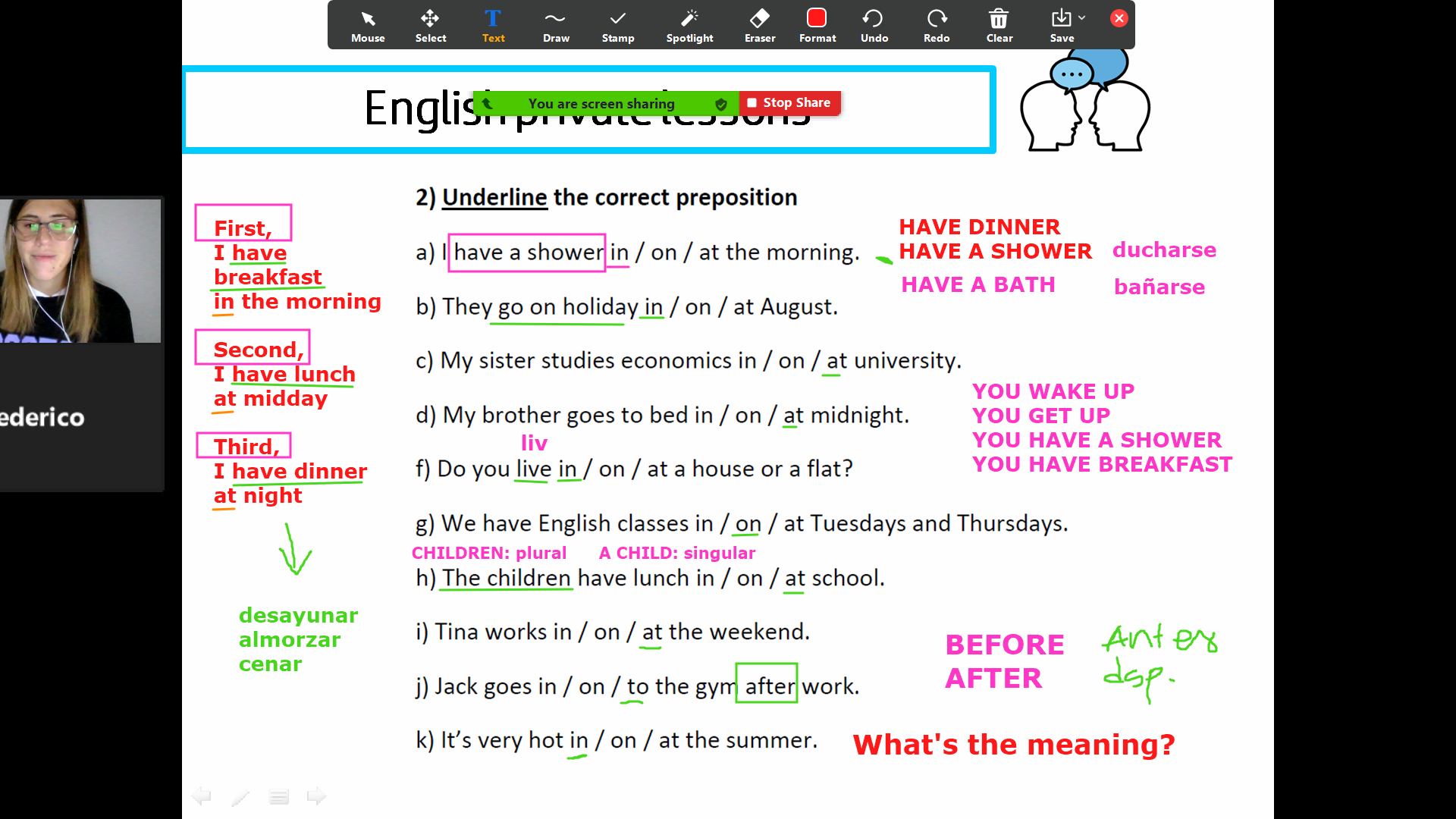Click the 'YOU HAVE BREAKFAST' annotation
This screenshot has height=819, width=1456.
pyautogui.click(x=1103, y=464)
